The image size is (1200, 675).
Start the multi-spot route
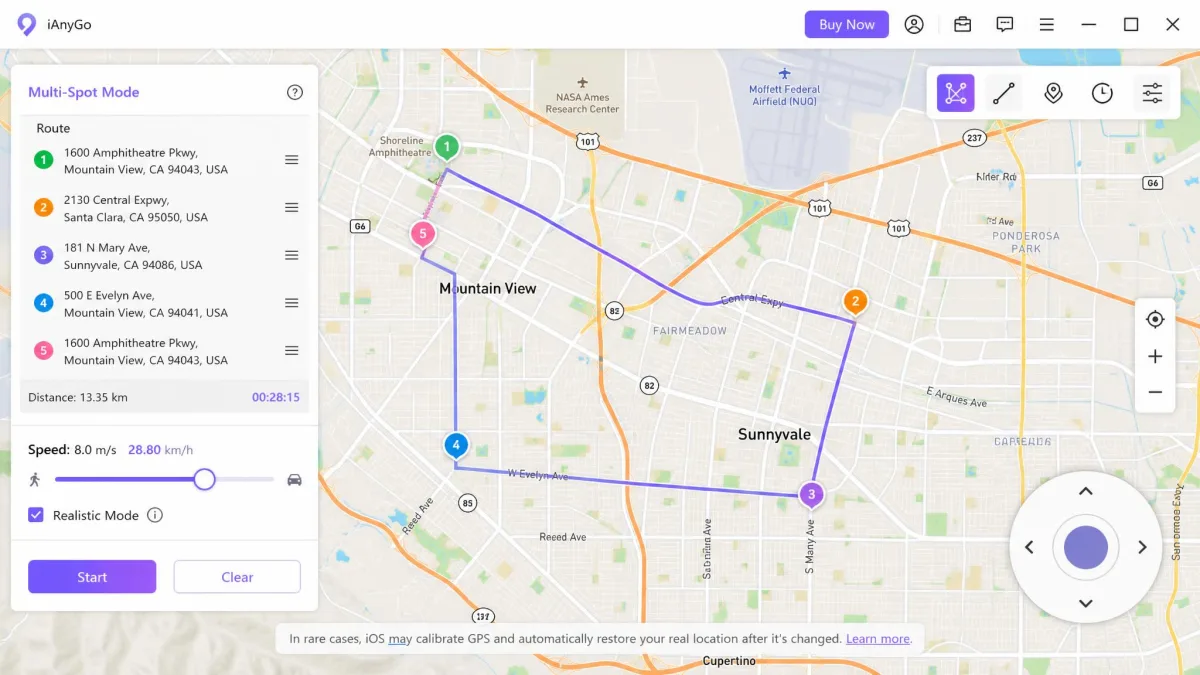coord(92,577)
